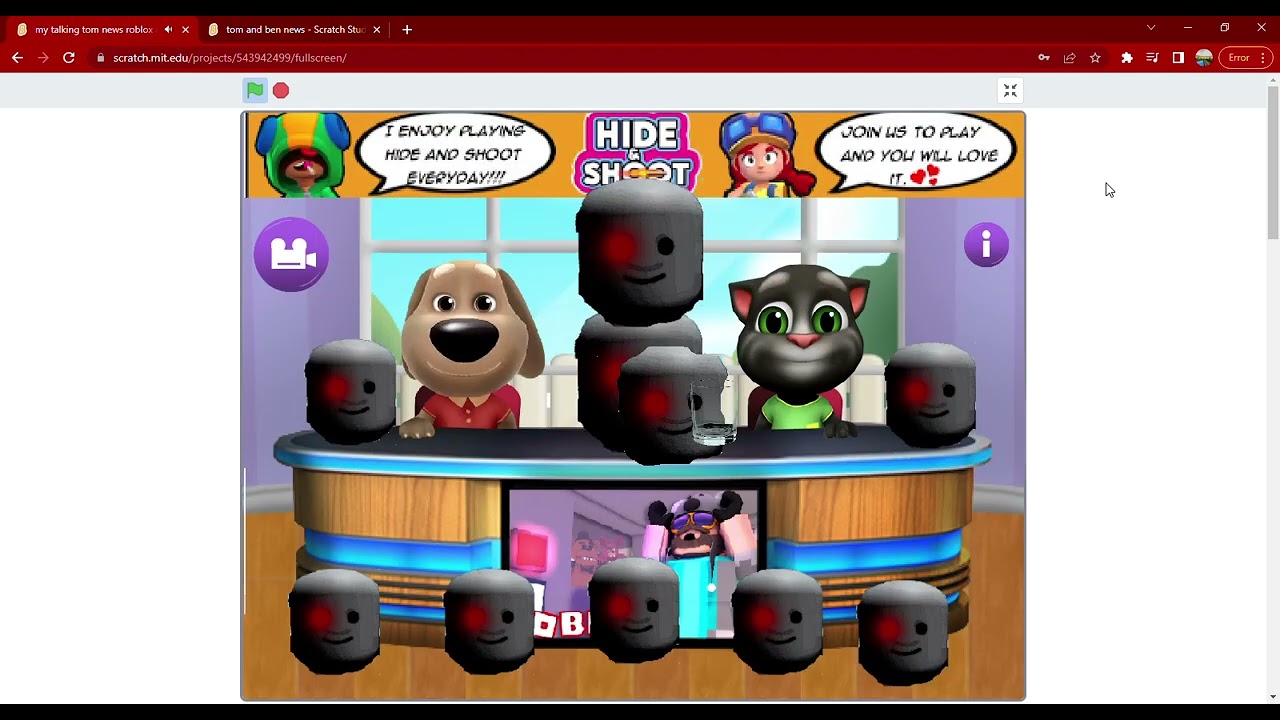This screenshot has width=1280, height=720.
Task: Click the browser forward arrow
Action: coord(43,58)
